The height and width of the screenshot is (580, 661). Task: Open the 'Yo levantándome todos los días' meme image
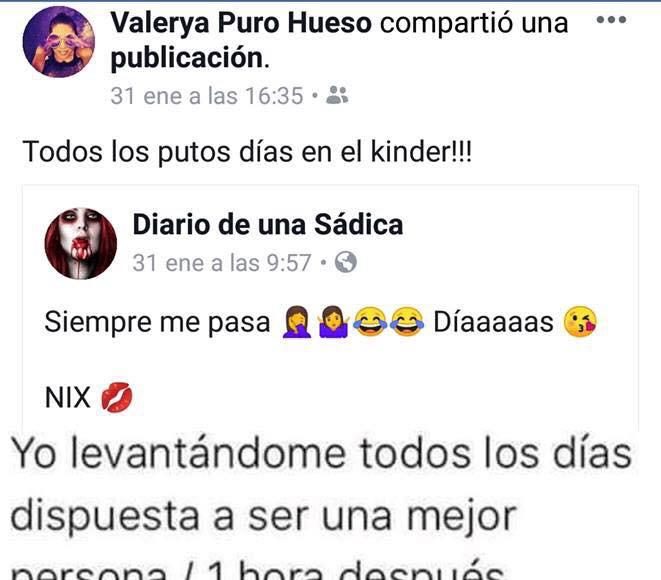(x=330, y=506)
